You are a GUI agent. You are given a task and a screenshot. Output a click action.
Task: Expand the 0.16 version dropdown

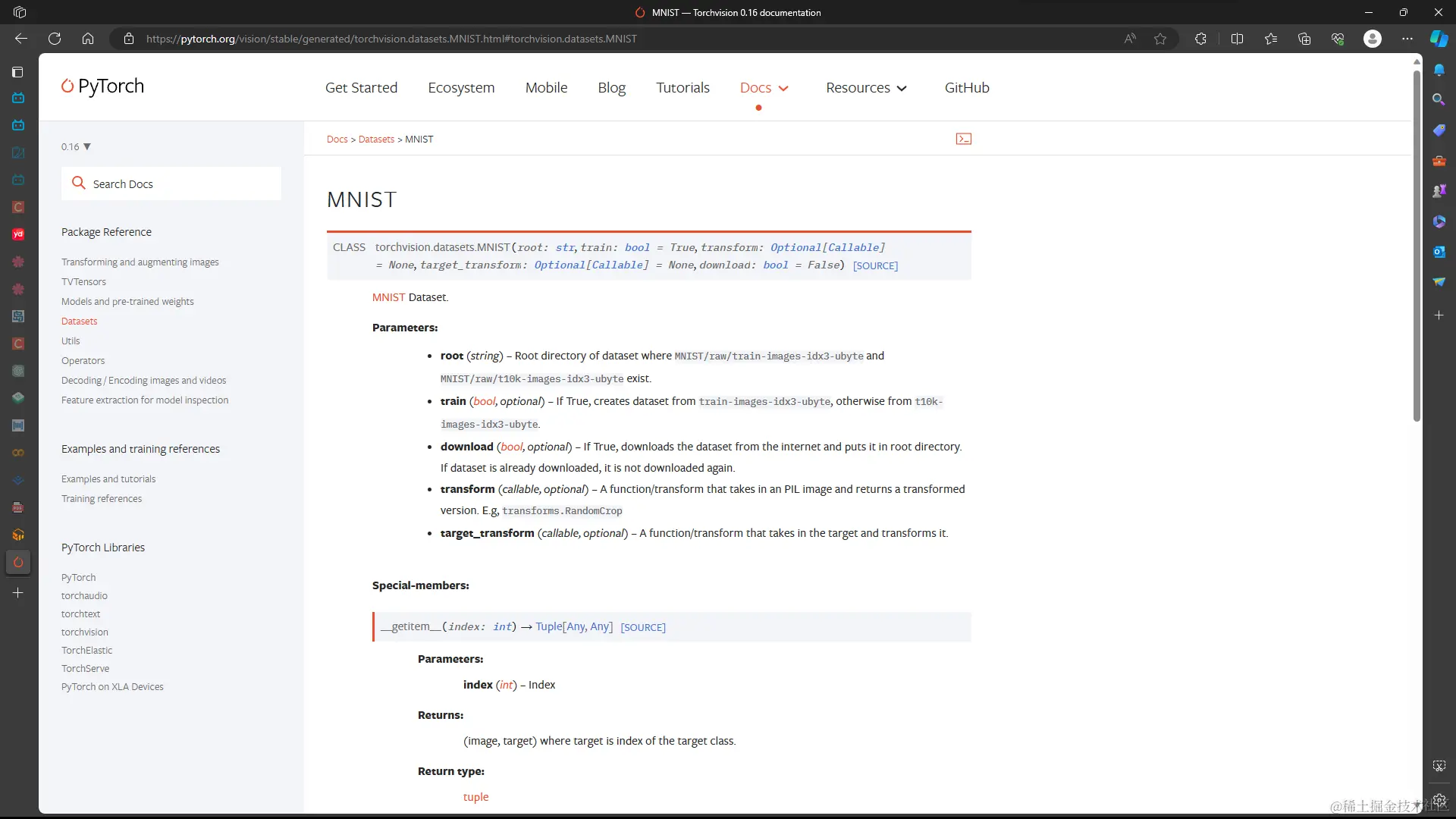(x=76, y=146)
